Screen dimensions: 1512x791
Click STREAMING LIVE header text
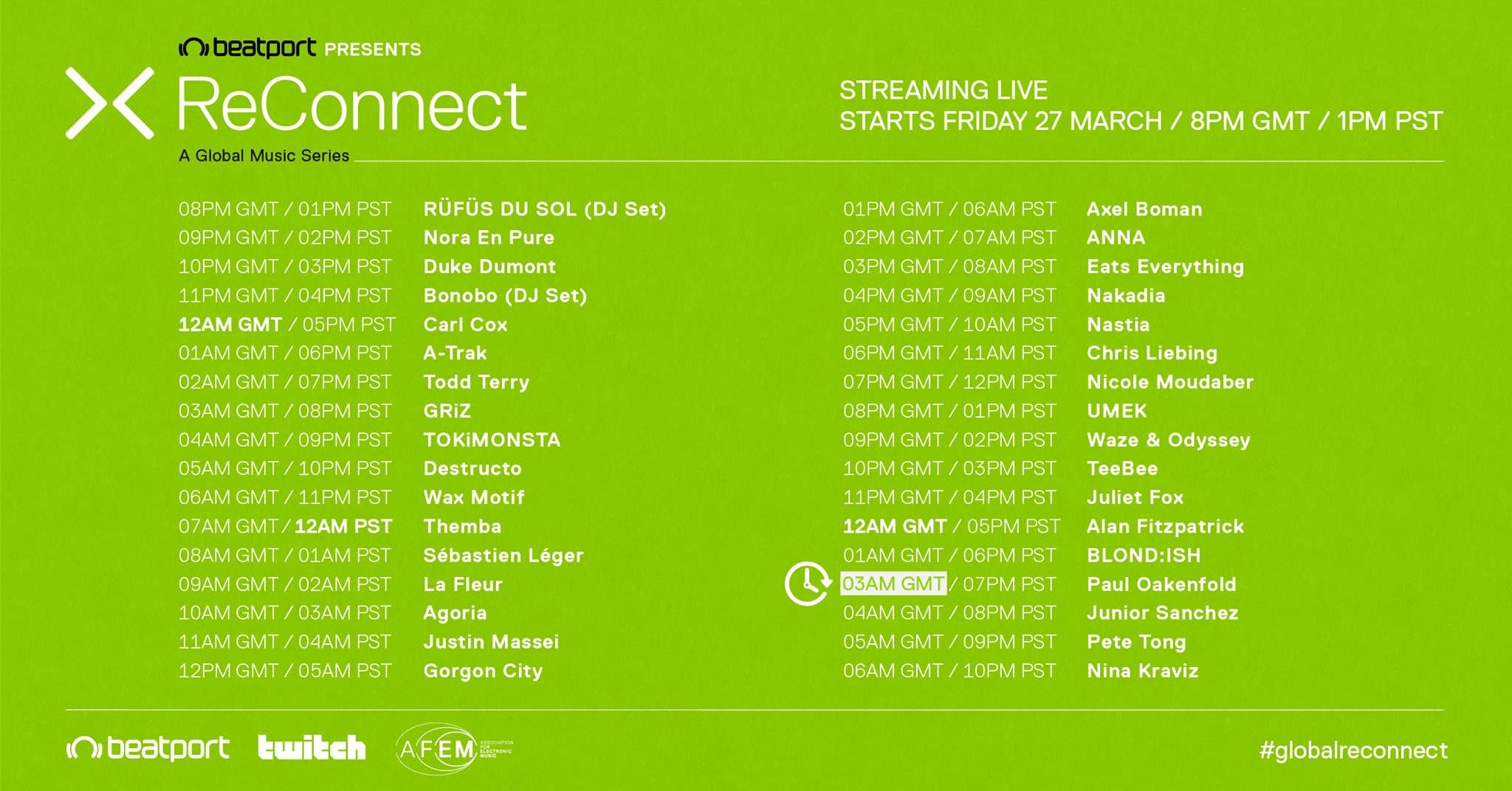tap(944, 90)
